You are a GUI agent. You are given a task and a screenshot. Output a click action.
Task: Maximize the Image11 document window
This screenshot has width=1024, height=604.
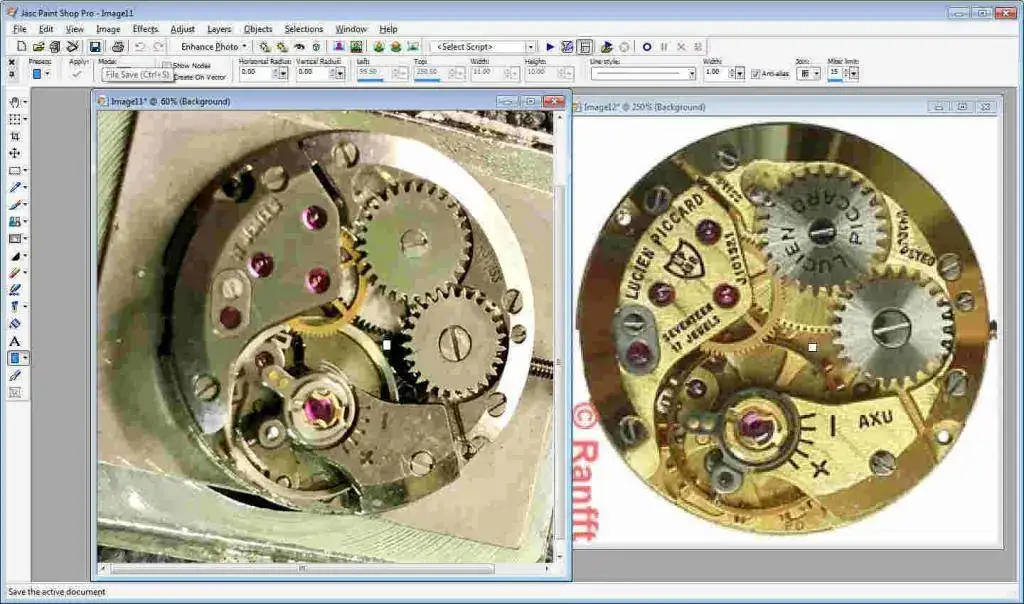tap(530, 101)
